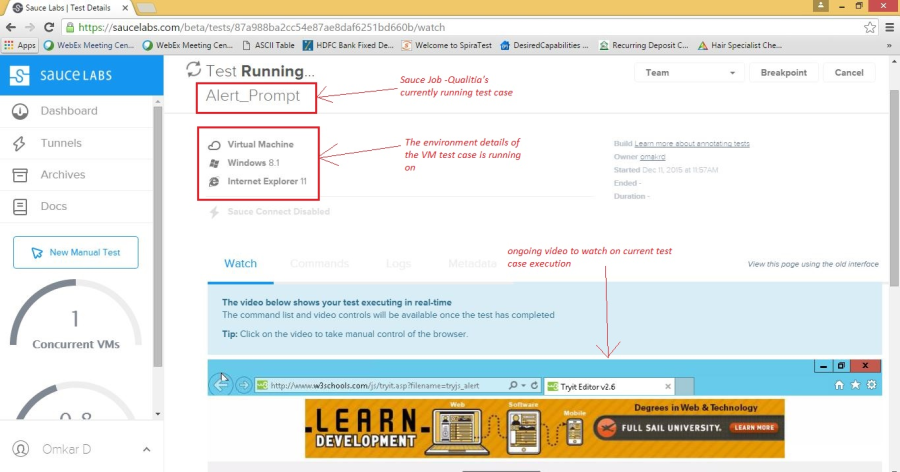Start a New Manual Test
This screenshot has height=472, width=900.
(x=76, y=253)
